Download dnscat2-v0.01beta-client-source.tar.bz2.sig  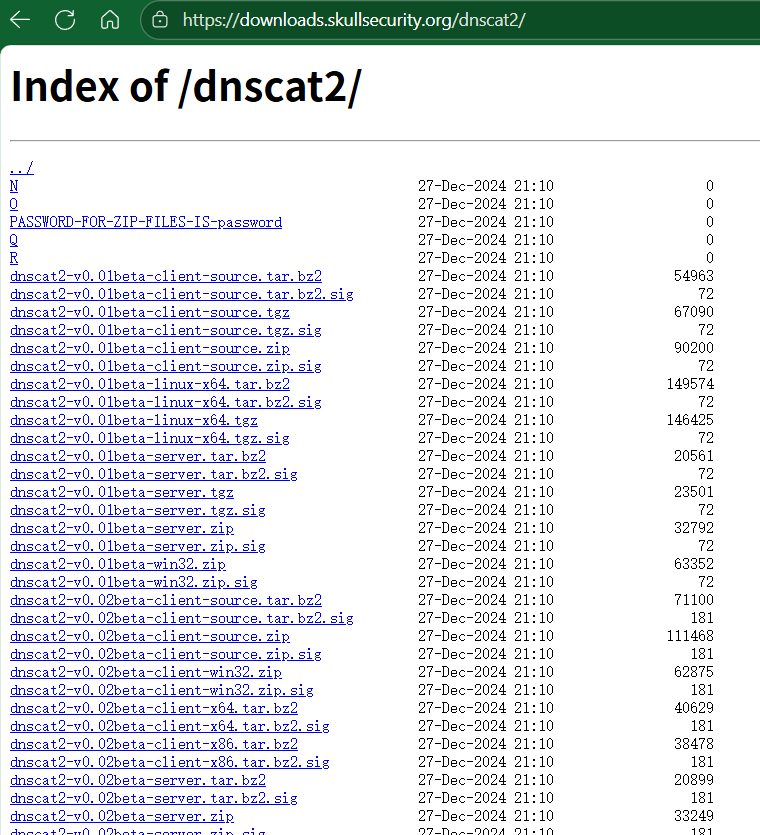[x=182, y=294]
